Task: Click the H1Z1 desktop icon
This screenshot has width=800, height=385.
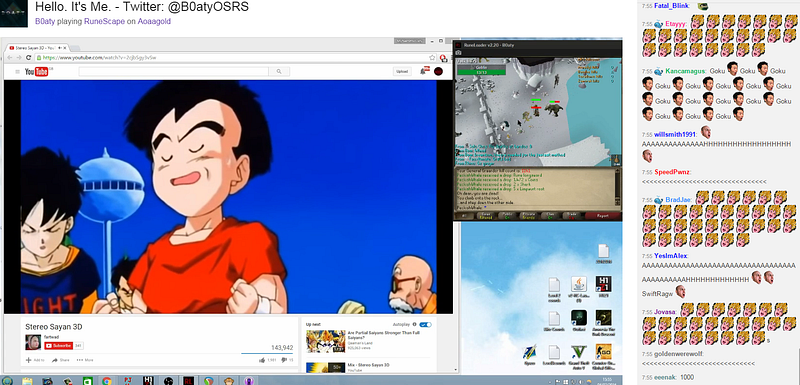Action: 604,287
